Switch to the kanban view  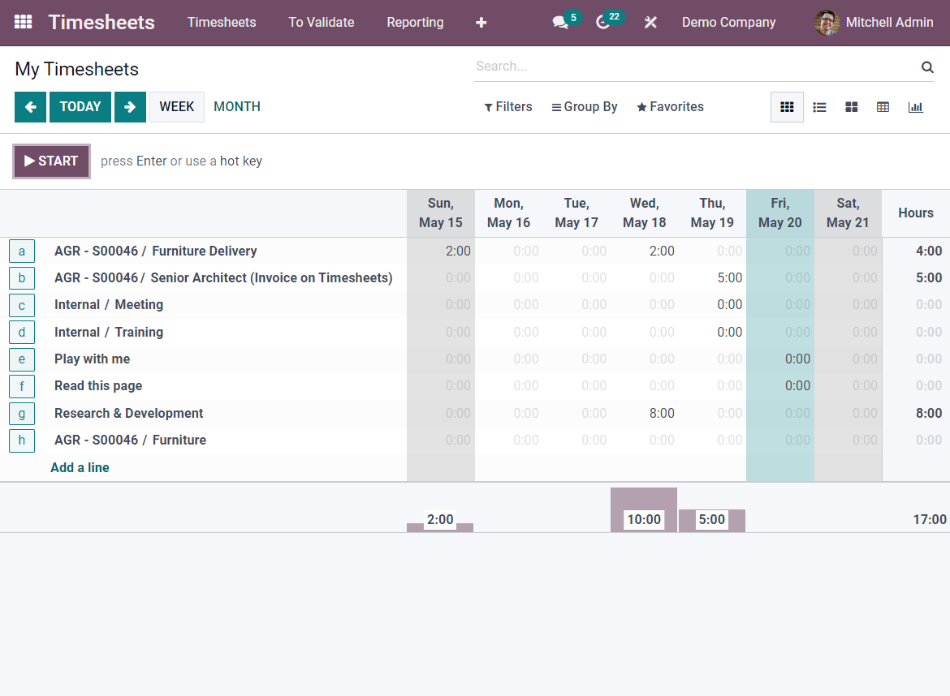[x=851, y=107]
